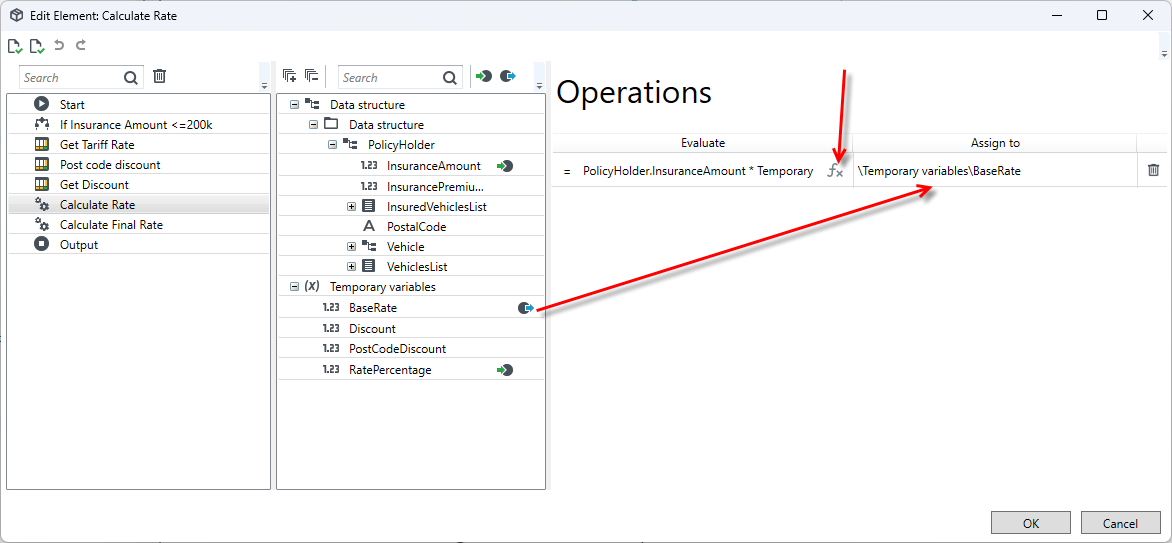Click the Evaluate column header
The height and width of the screenshot is (543, 1172).
(x=703, y=143)
